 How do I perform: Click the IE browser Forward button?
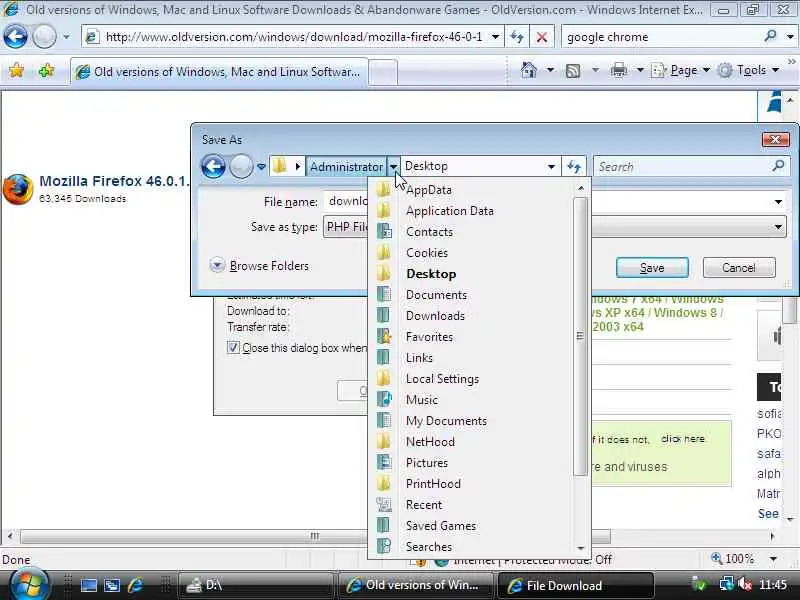44,37
